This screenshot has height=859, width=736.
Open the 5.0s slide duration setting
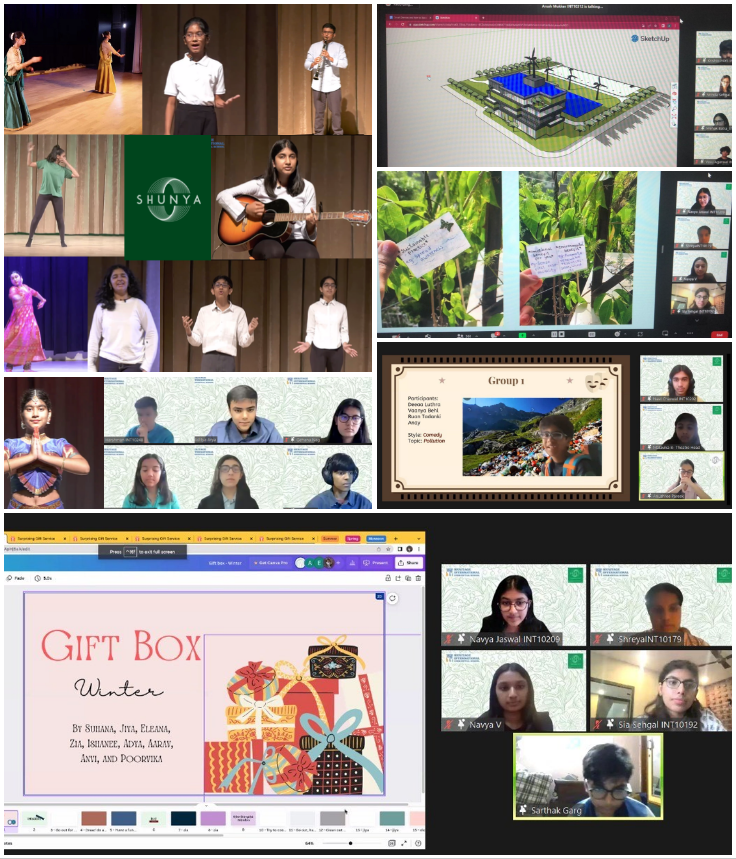click(x=44, y=578)
